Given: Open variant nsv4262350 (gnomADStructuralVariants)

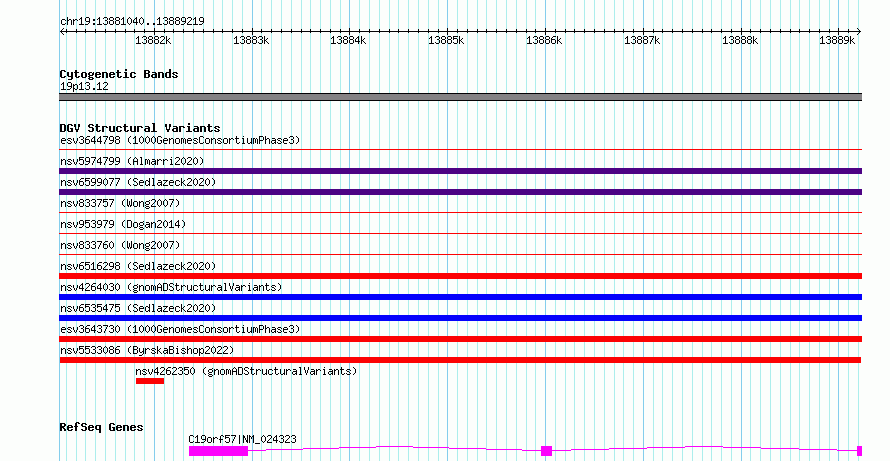Looking at the screenshot, I should click(246, 371).
